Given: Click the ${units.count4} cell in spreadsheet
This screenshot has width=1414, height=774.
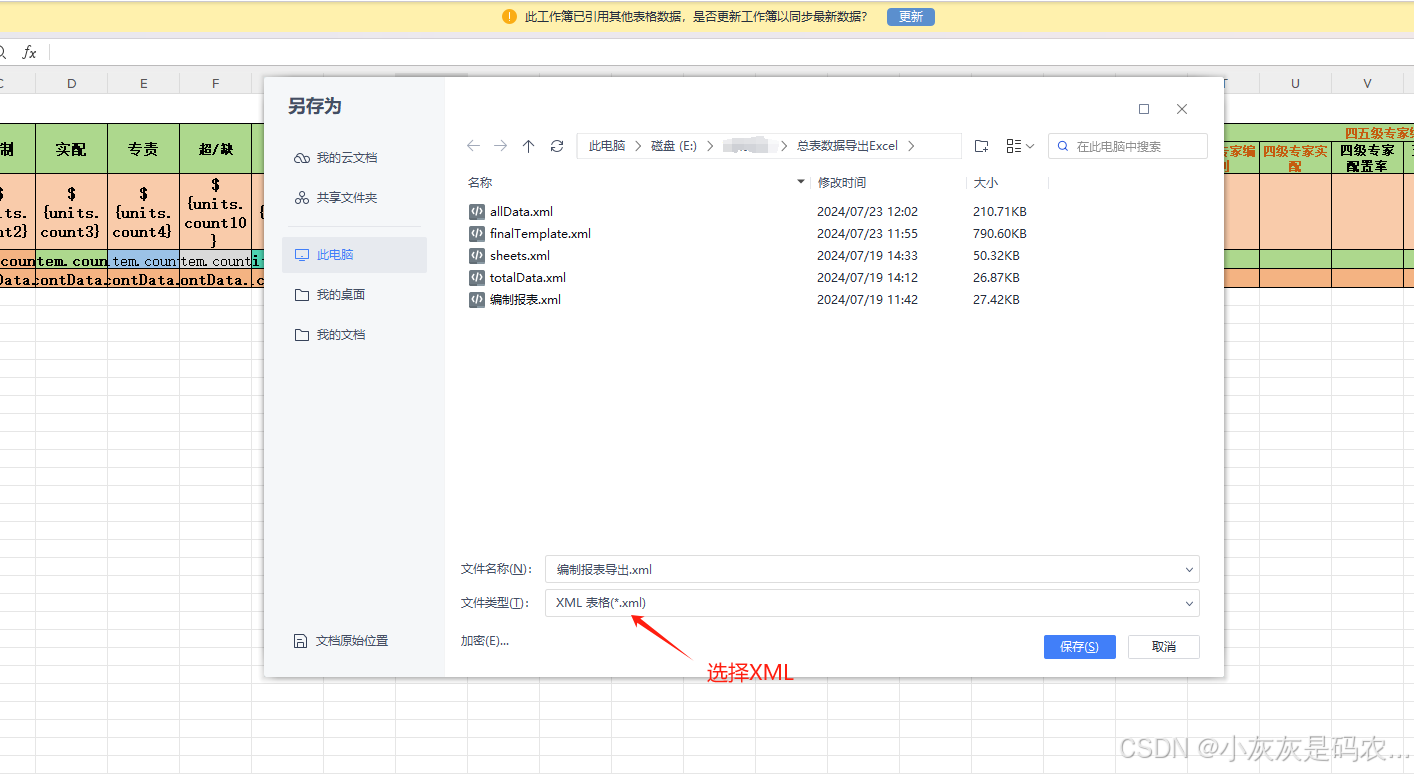Looking at the screenshot, I should tap(144, 212).
